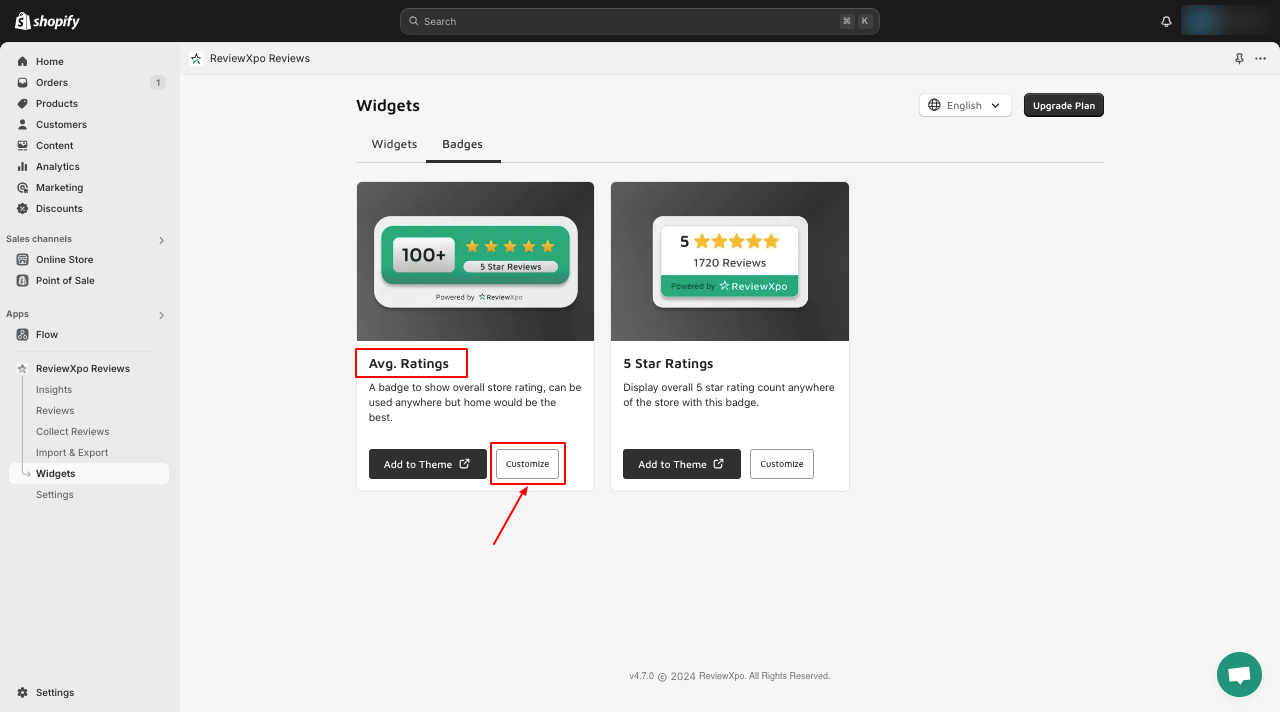Screen dimensions: 1280x712
Task: Click the blurred account menu at top right
Action: 1226,21
